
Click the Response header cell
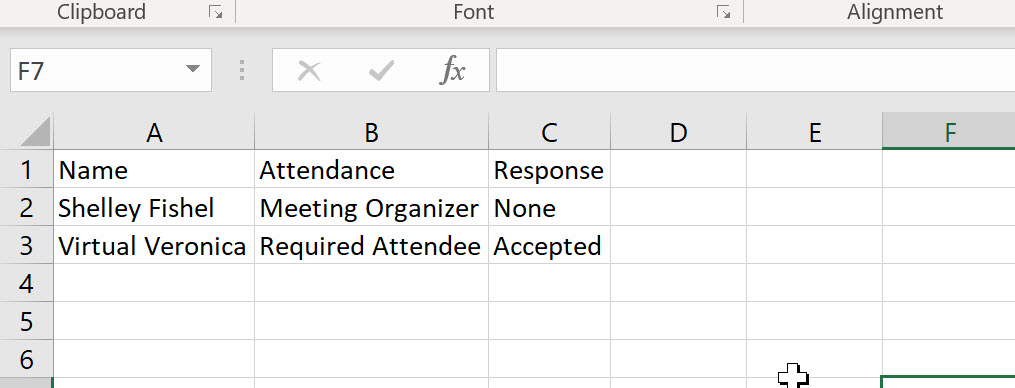pos(550,170)
